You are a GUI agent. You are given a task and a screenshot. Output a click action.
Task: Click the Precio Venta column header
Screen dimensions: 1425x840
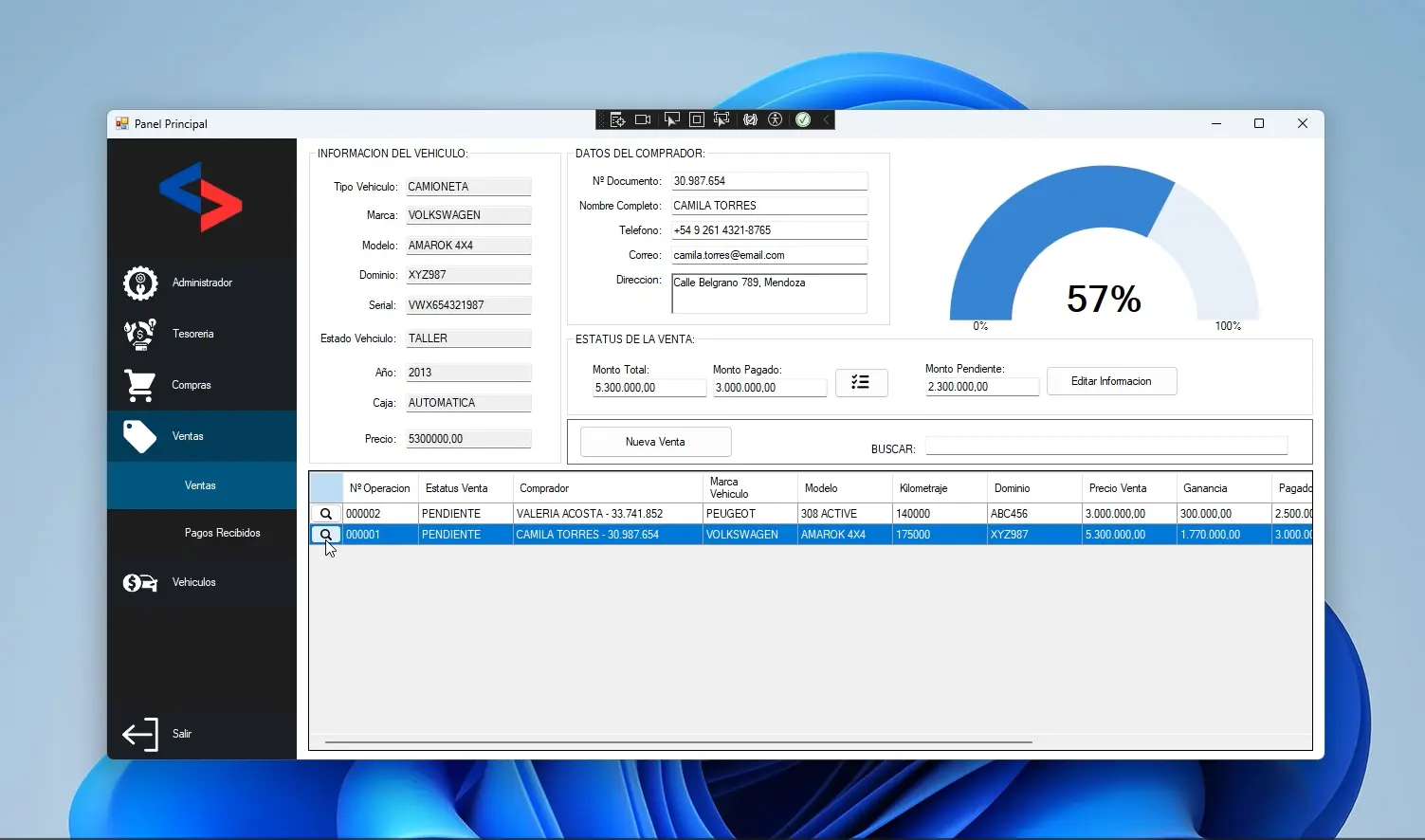pos(1129,488)
